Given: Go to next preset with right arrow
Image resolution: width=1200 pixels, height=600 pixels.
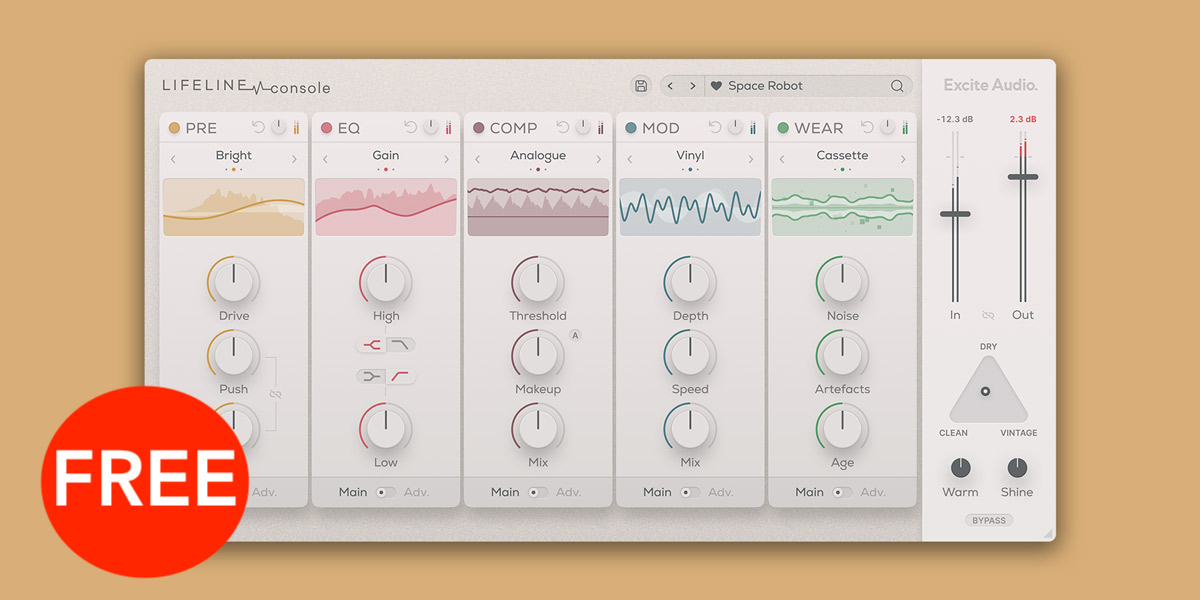Looking at the screenshot, I should click(692, 86).
